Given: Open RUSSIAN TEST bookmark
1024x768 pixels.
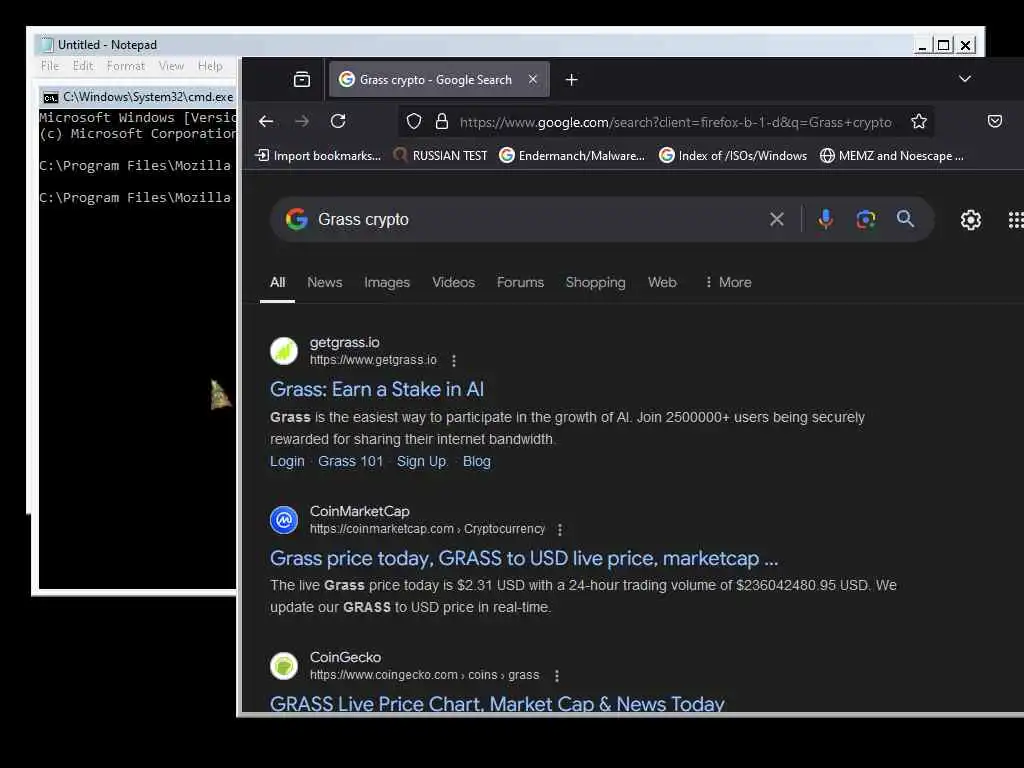Looking at the screenshot, I should [x=440, y=155].
